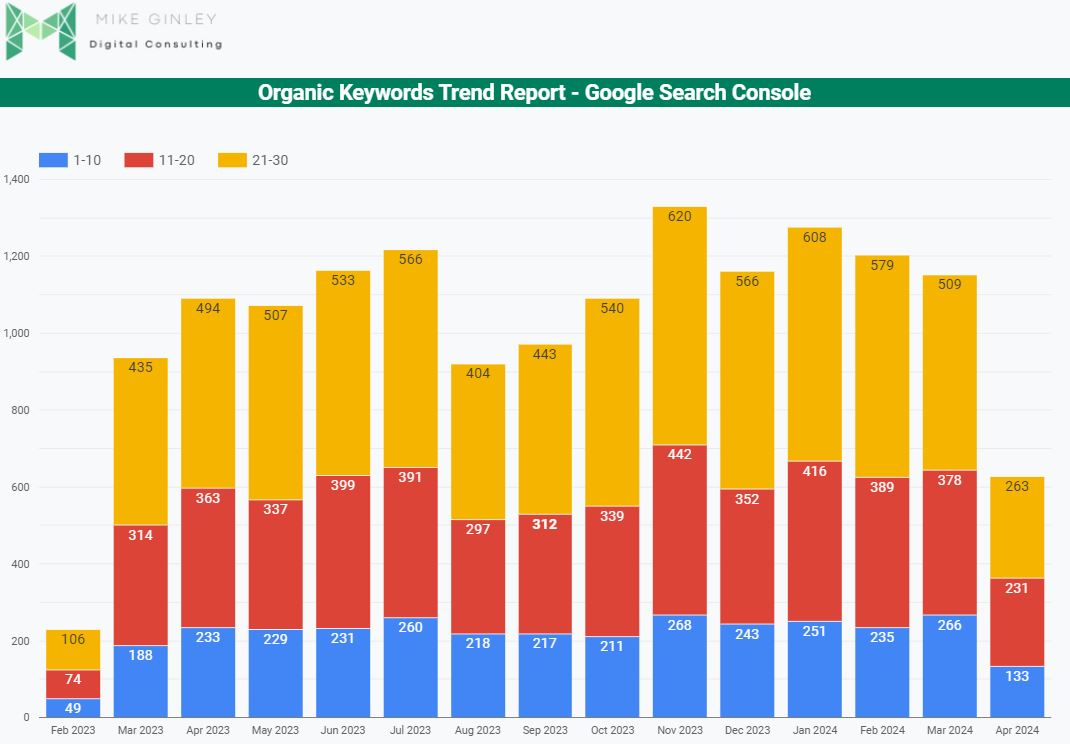Click the Aug 2023 red segment labeled 297
The width and height of the screenshot is (1070, 744).
click(x=478, y=577)
